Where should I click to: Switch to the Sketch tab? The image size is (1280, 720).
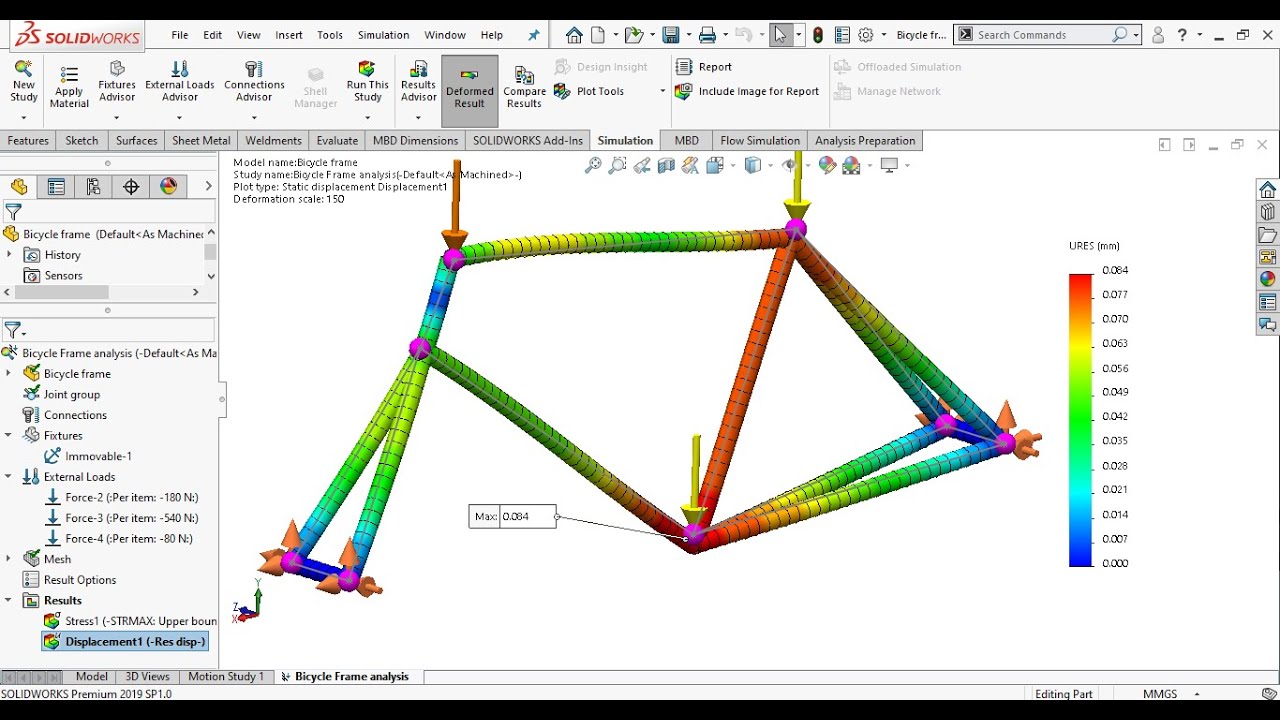pos(82,141)
